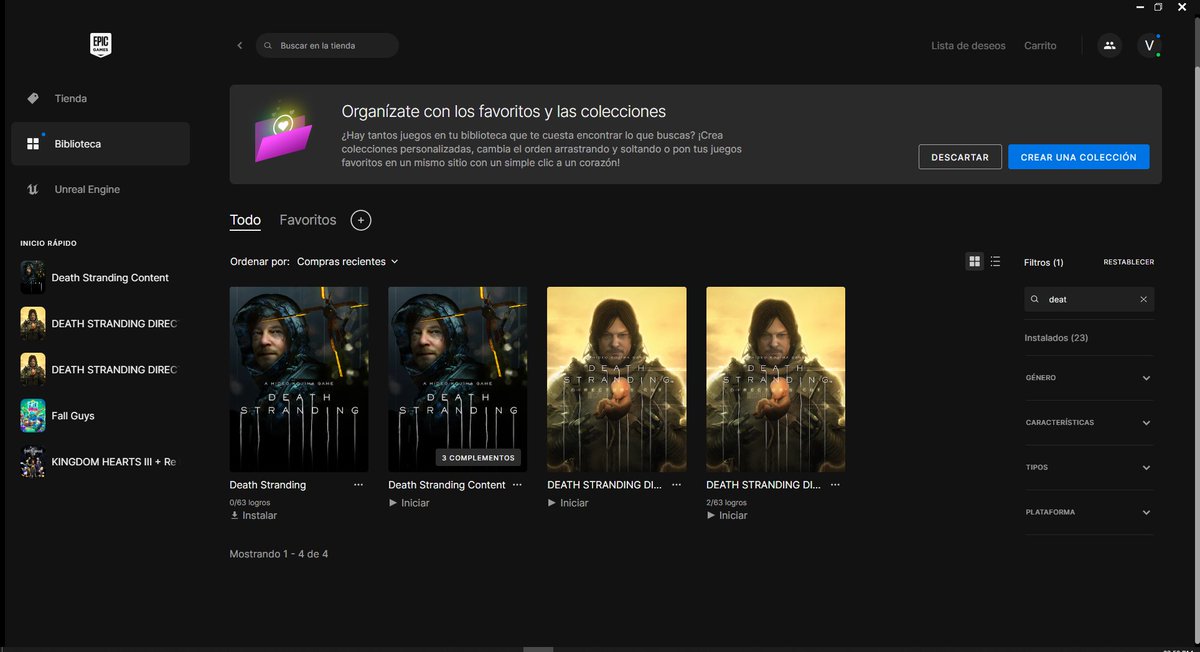The width and height of the screenshot is (1200, 652).
Task: Open the friends list icon
Action: [x=1109, y=45]
